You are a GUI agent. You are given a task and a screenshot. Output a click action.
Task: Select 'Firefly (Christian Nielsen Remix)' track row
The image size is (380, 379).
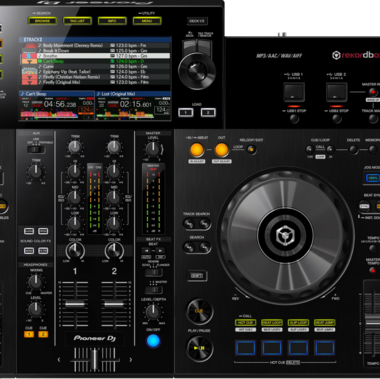[95, 77]
